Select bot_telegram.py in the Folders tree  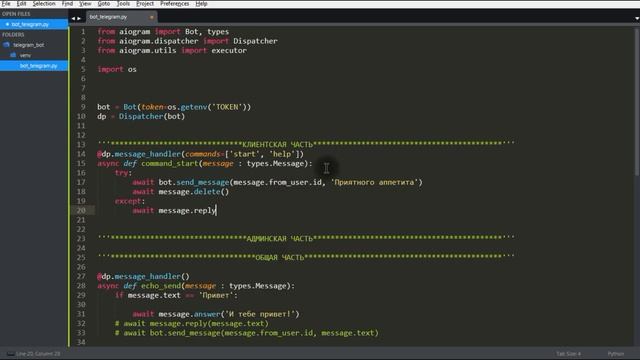(x=34, y=66)
